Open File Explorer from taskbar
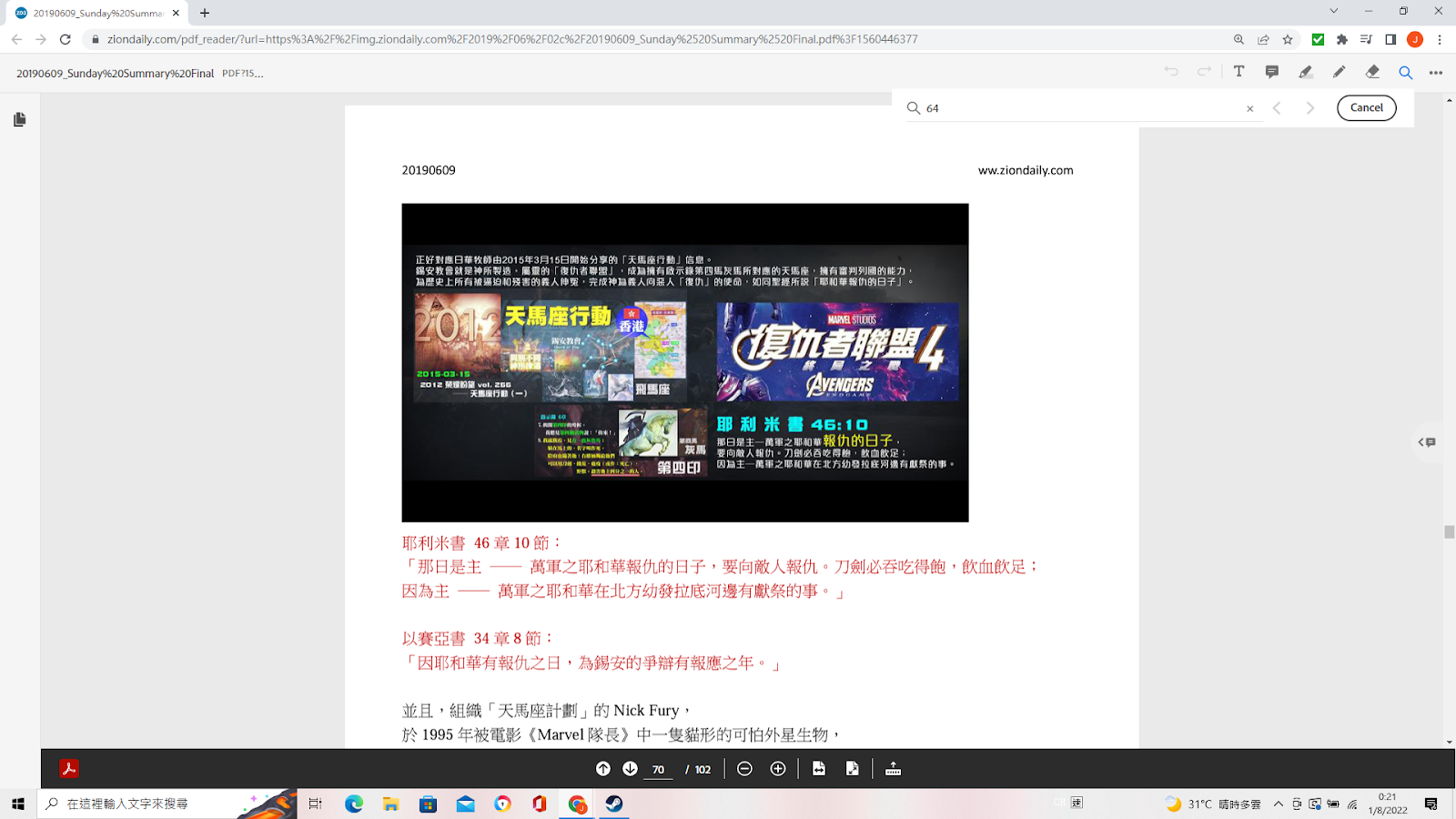 (x=391, y=804)
